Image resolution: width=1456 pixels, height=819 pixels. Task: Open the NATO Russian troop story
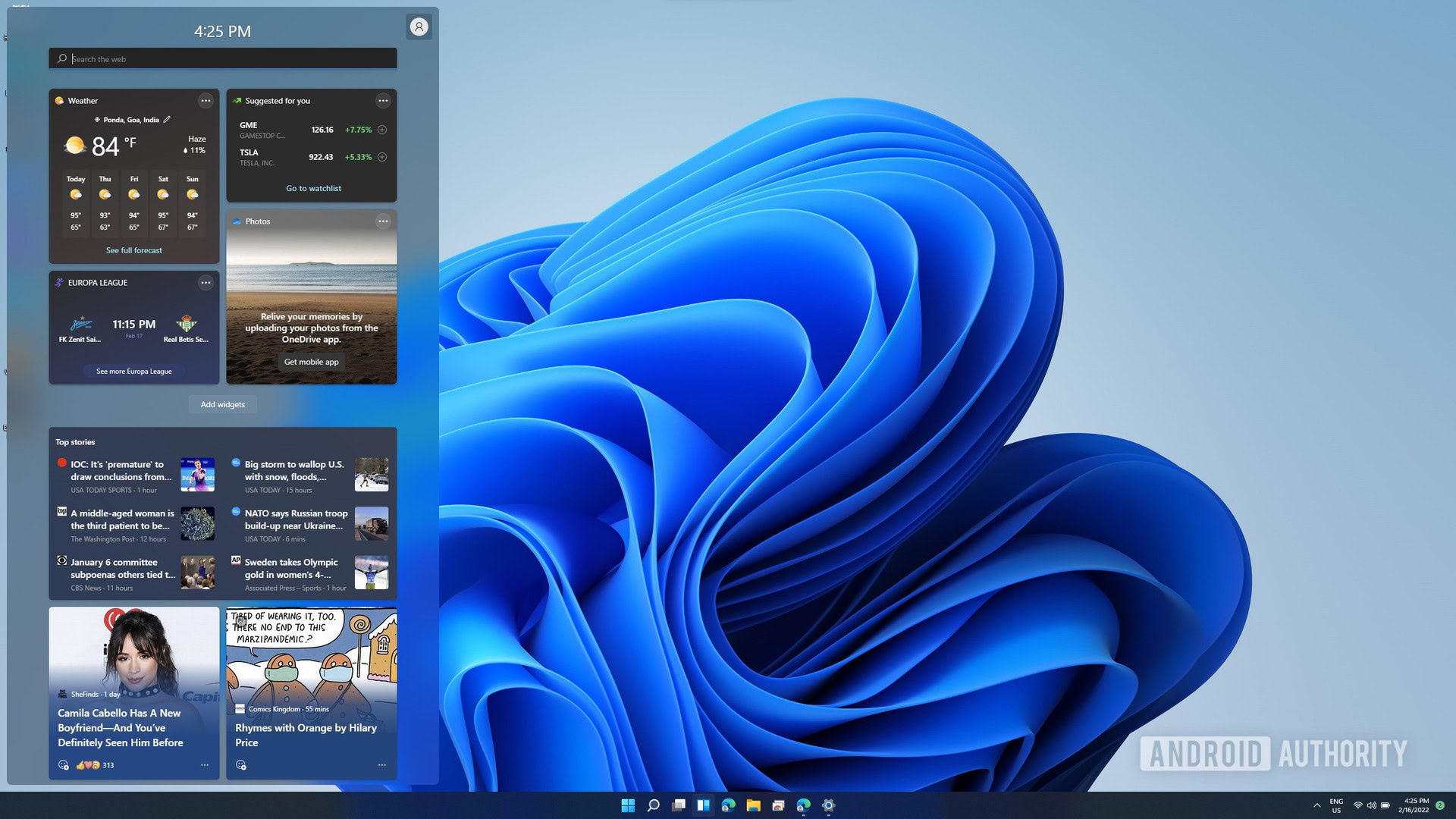[296, 519]
